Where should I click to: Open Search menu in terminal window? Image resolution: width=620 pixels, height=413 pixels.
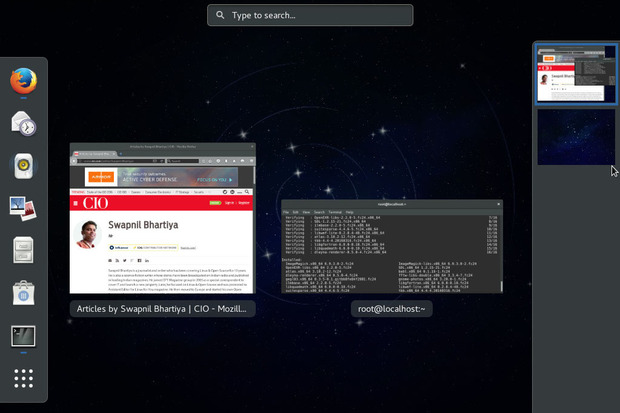pos(319,212)
